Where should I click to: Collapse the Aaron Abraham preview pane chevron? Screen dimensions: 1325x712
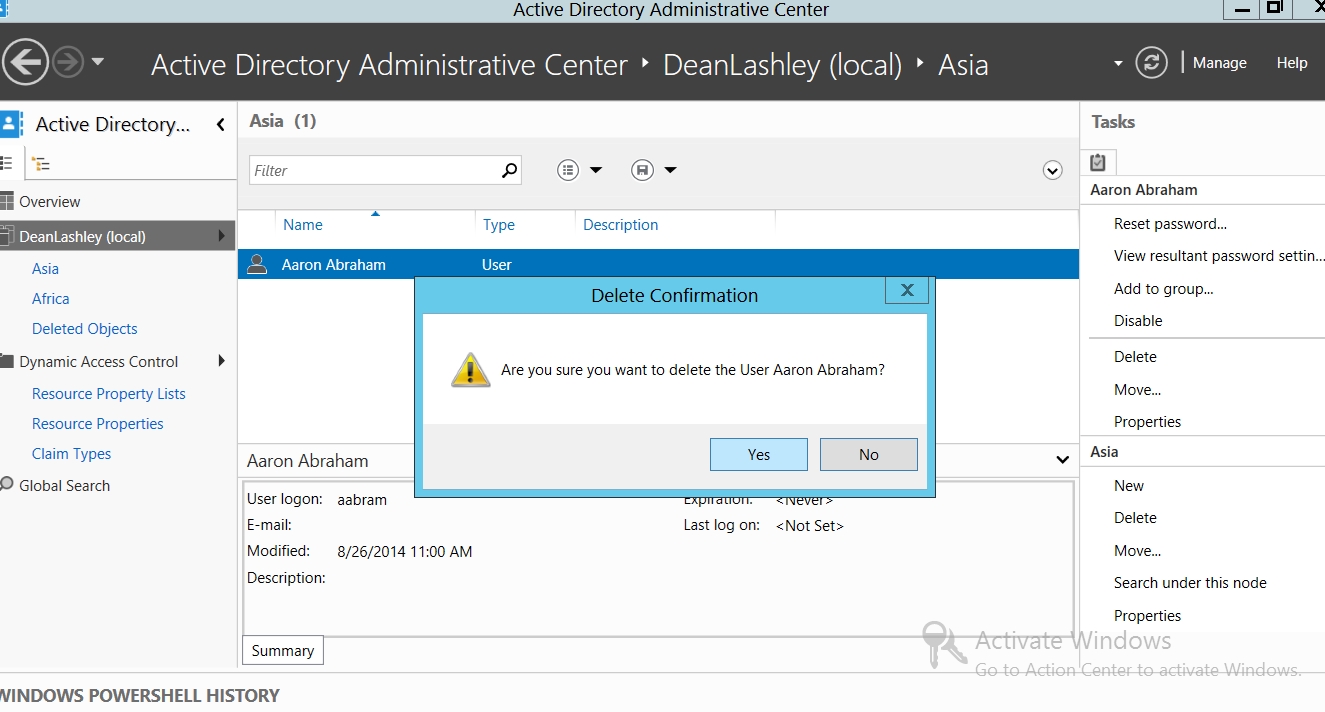pyautogui.click(x=1062, y=460)
